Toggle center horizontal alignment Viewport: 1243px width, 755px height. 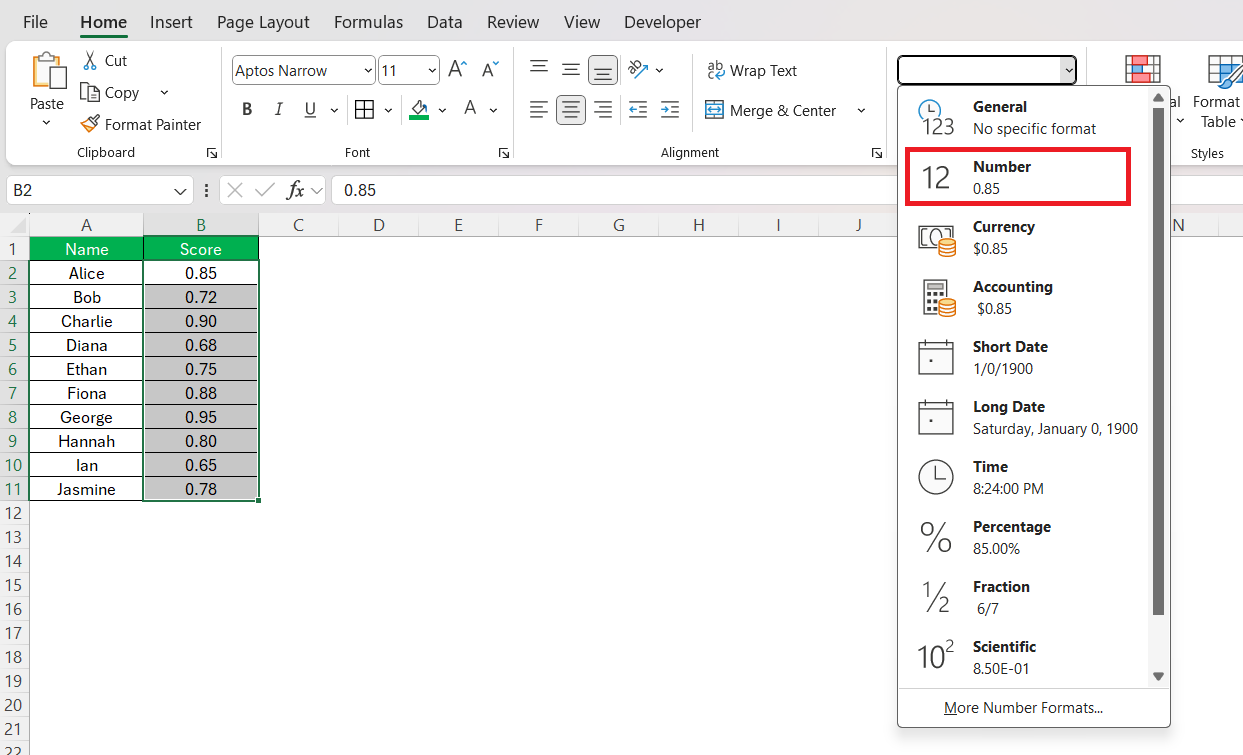(x=571, y=110)
